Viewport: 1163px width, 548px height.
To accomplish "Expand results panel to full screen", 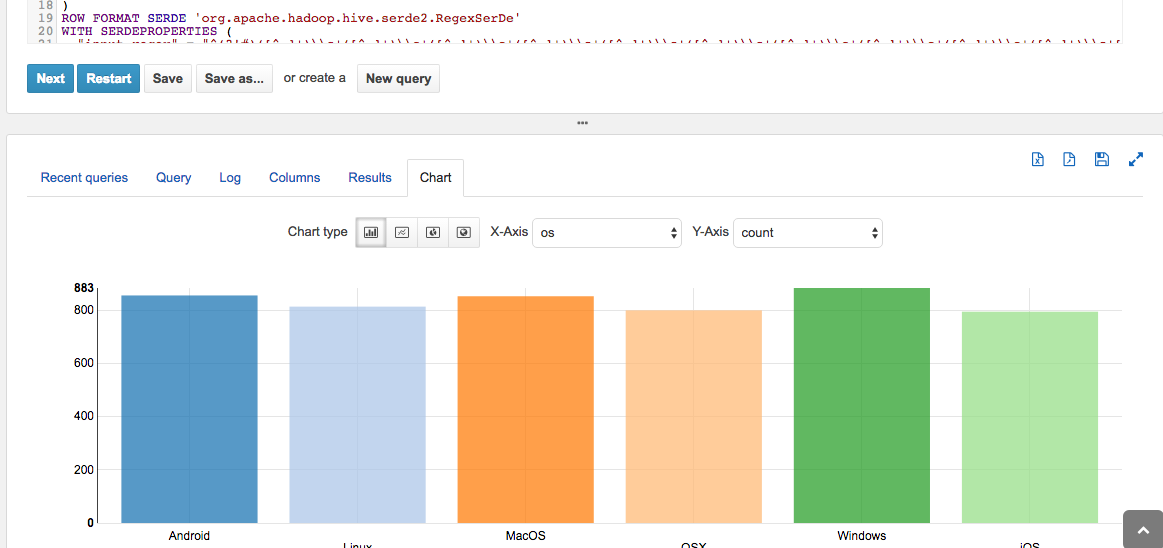I will pyautogui.click(x=1135, y=159).
